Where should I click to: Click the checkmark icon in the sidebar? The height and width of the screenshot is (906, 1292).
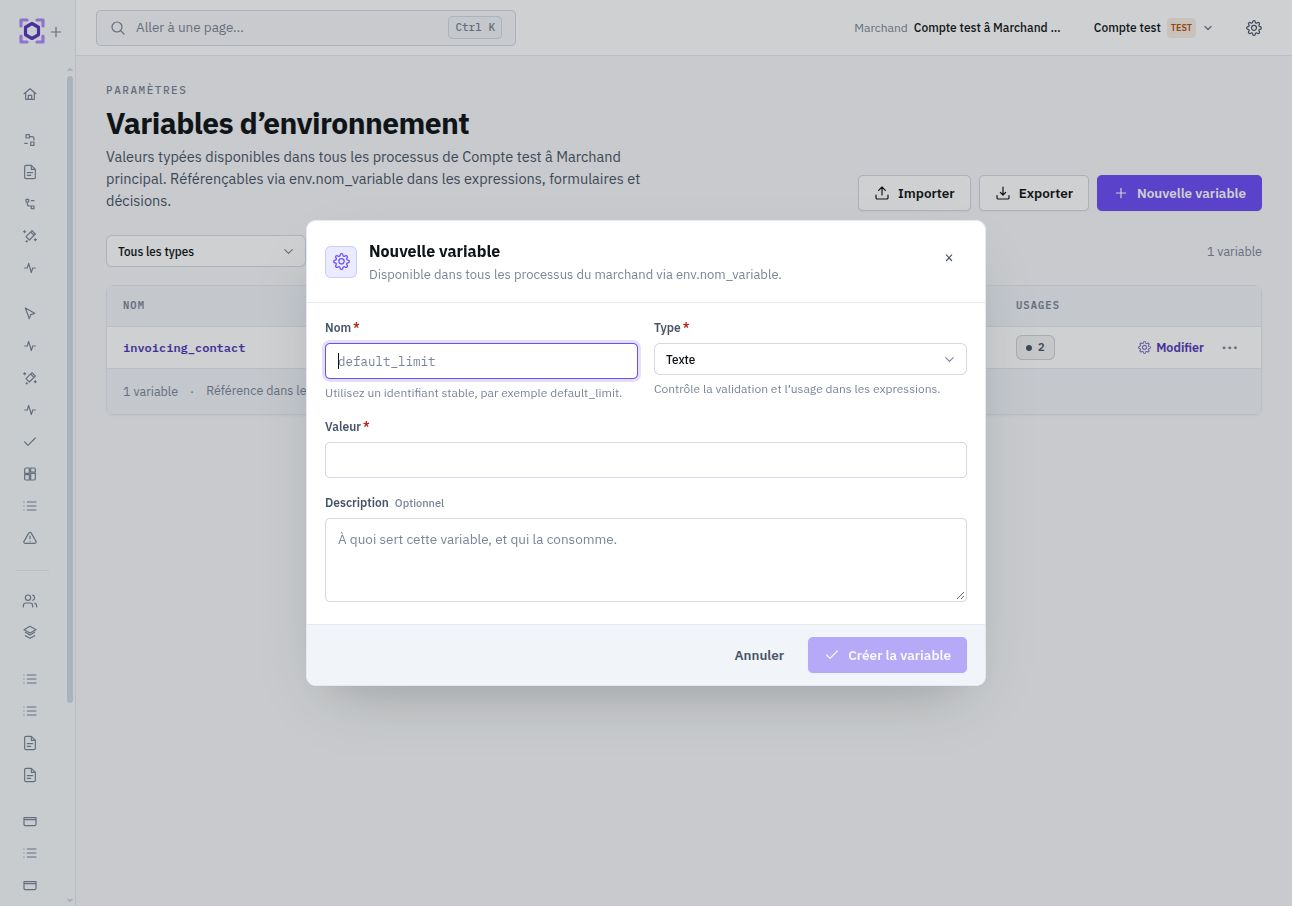(30, 441)
